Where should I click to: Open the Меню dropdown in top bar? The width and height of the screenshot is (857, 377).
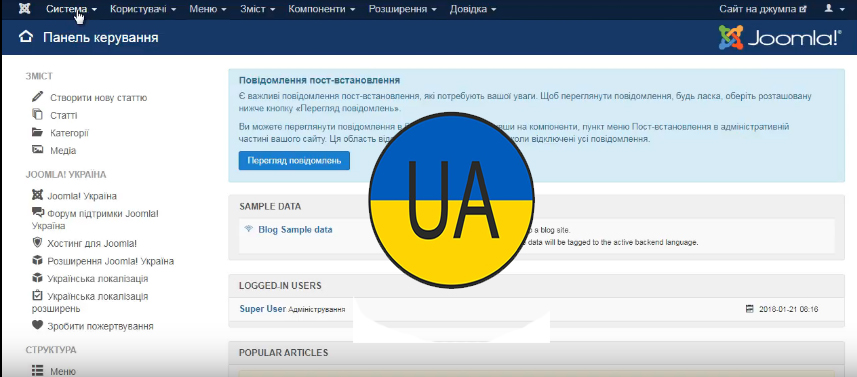tap(208, 9)
